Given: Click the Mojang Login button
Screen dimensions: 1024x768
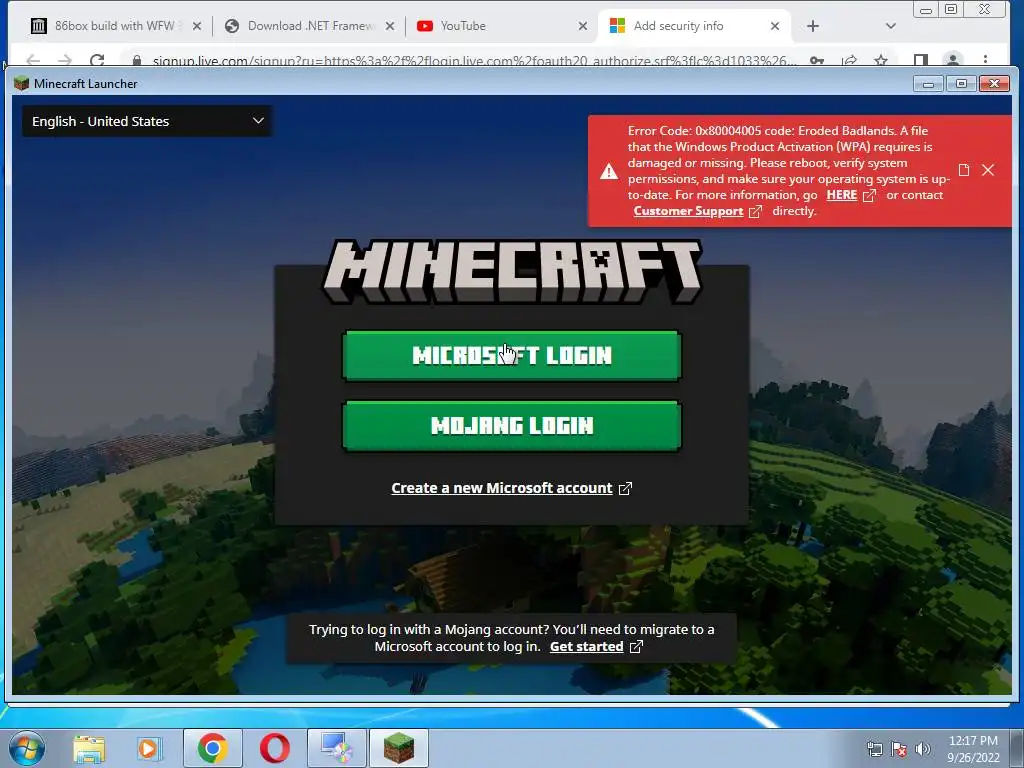Looking at the screenshot, I should tap(511, 426).
